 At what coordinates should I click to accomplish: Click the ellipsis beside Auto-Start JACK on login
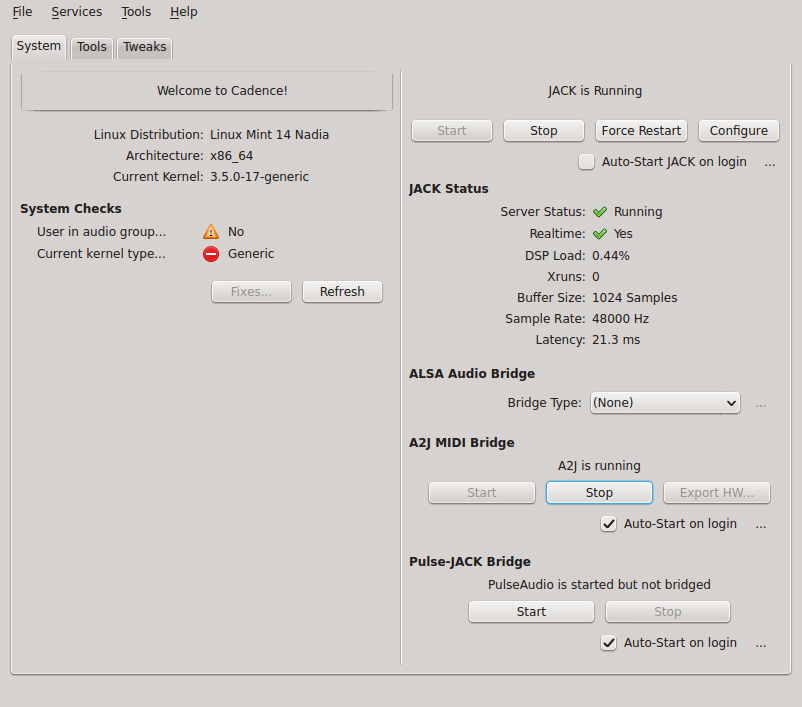[x=770, y=164]
